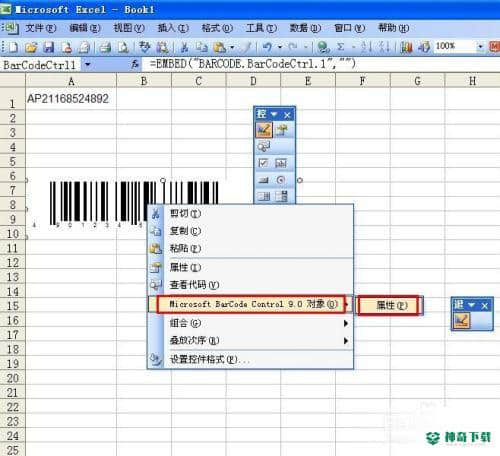Select row 20 header
This screenshot has height=456, width=500.
pos(12,378)
